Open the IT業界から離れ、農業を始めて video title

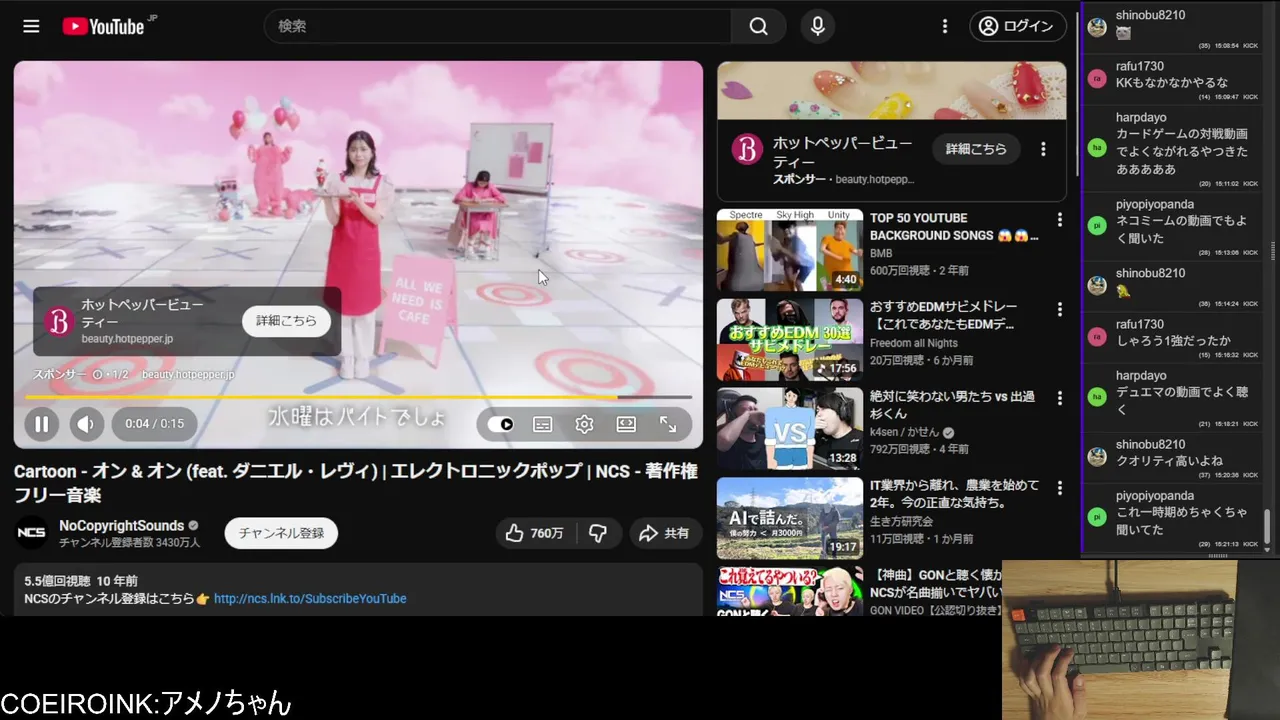[955, 494]
